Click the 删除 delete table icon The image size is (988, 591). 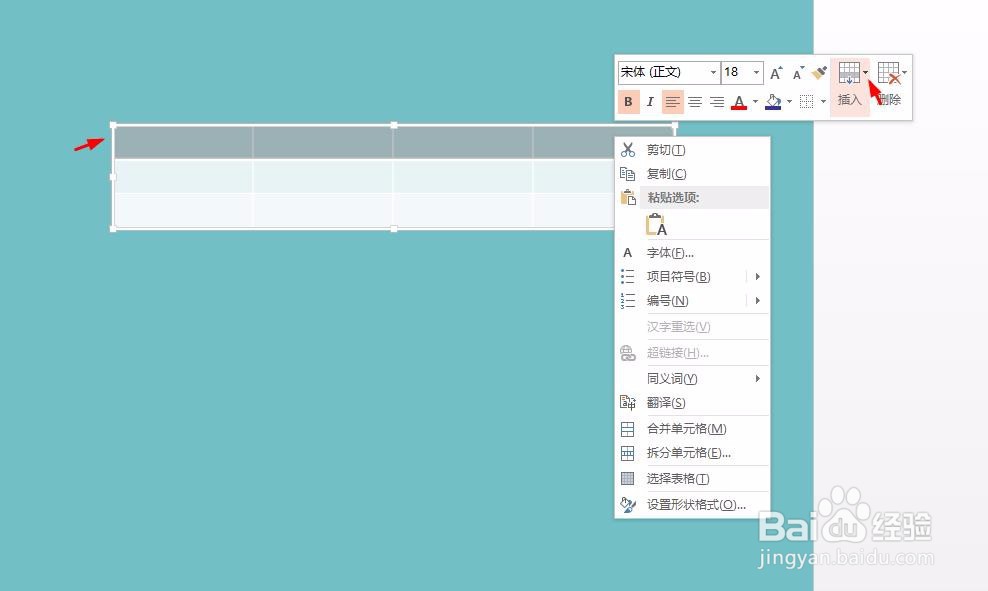(x=888, y=74)
